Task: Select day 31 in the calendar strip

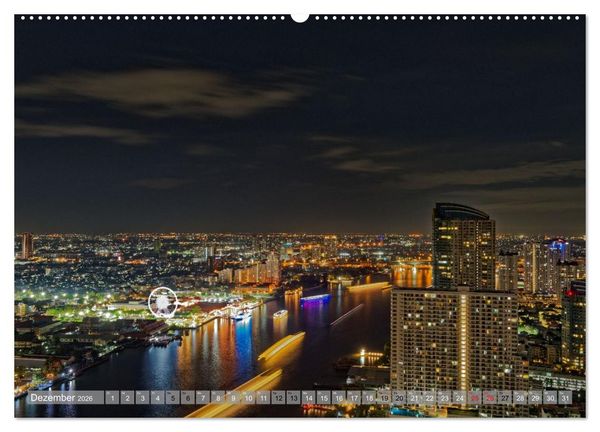Action: coord(566,398)
